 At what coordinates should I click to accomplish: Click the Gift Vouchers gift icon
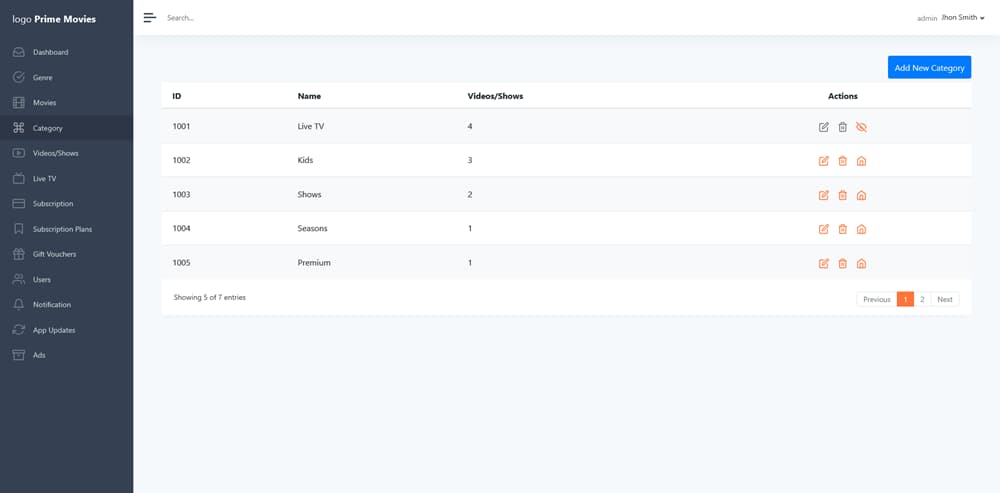coord(18,254)
